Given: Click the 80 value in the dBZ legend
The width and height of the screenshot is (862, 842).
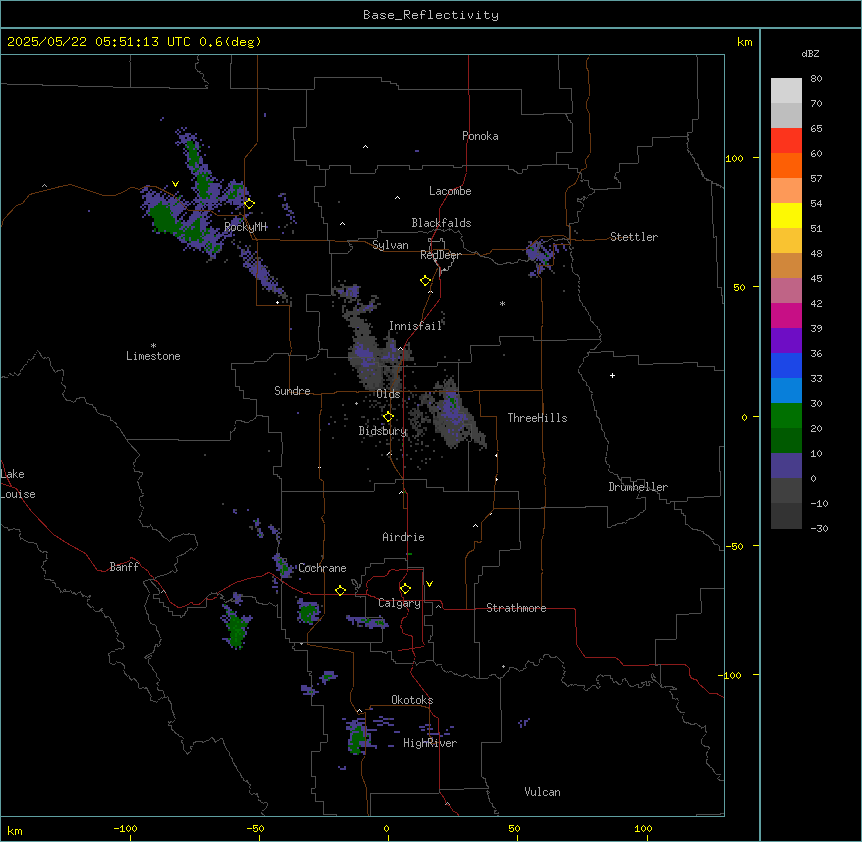Looking at the screenshot, I should [816, 79].
